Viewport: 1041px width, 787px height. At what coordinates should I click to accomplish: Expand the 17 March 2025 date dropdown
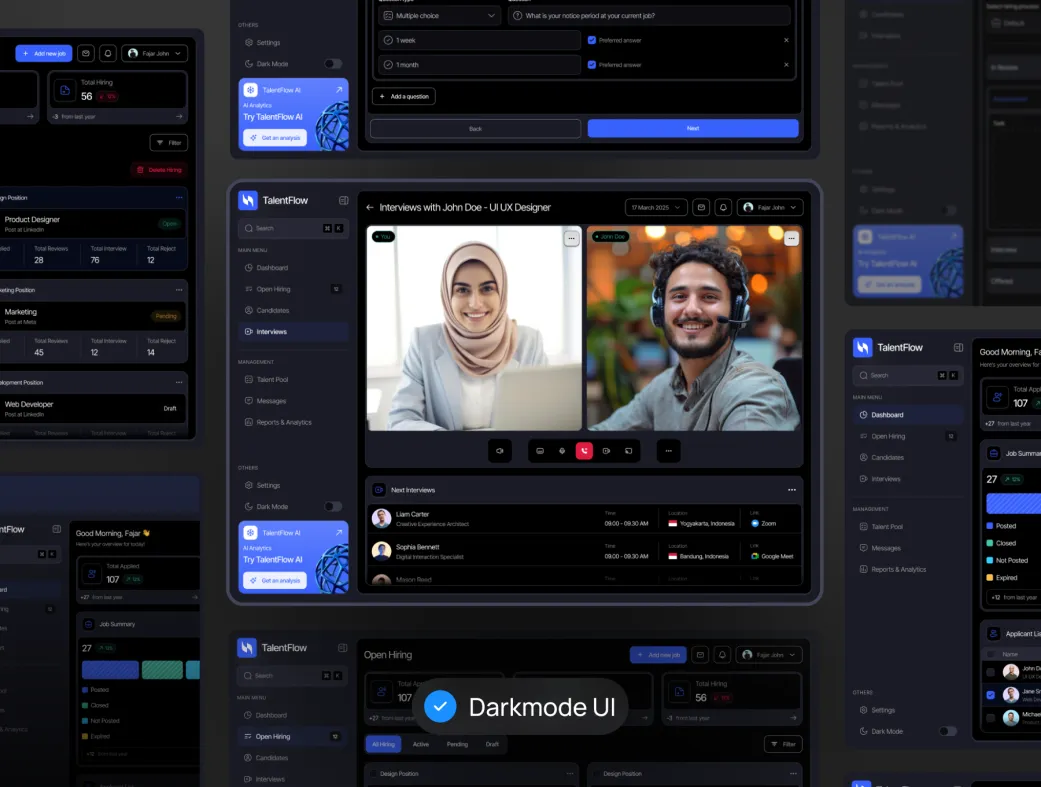656,207
